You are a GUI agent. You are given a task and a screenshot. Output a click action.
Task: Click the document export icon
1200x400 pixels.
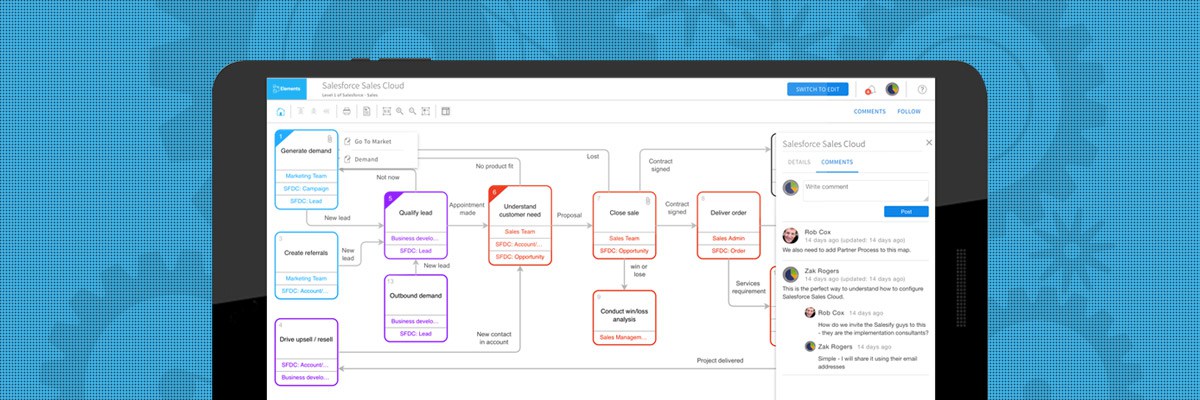click(x=367, y=111)
